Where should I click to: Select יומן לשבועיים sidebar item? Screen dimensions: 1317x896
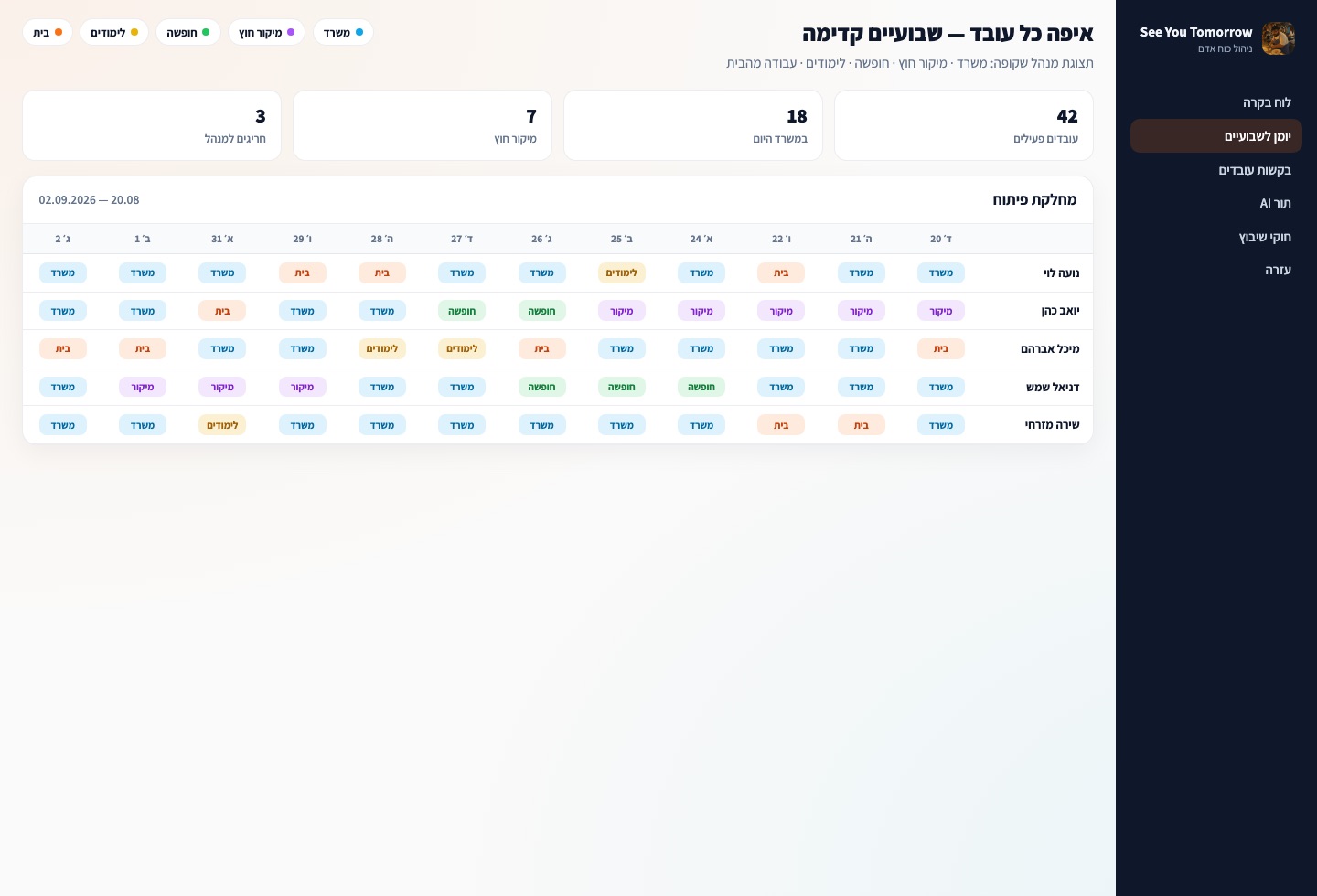click(1216, 136)
